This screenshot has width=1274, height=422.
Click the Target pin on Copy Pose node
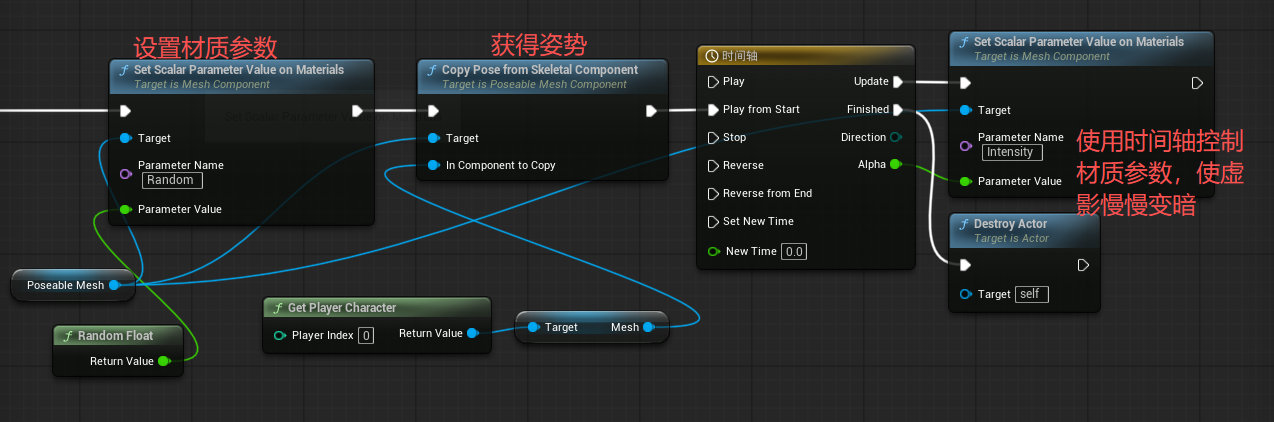tap(433, 138)
